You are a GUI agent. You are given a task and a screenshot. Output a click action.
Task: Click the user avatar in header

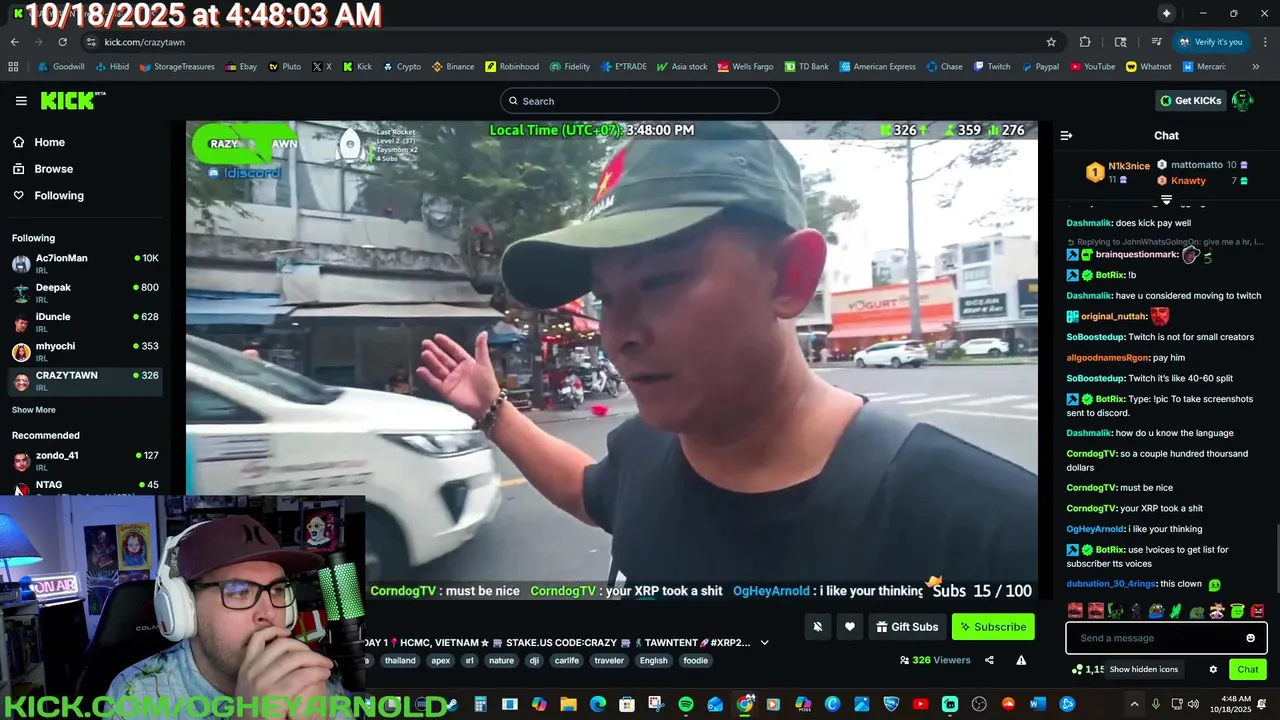(1242, 100)
